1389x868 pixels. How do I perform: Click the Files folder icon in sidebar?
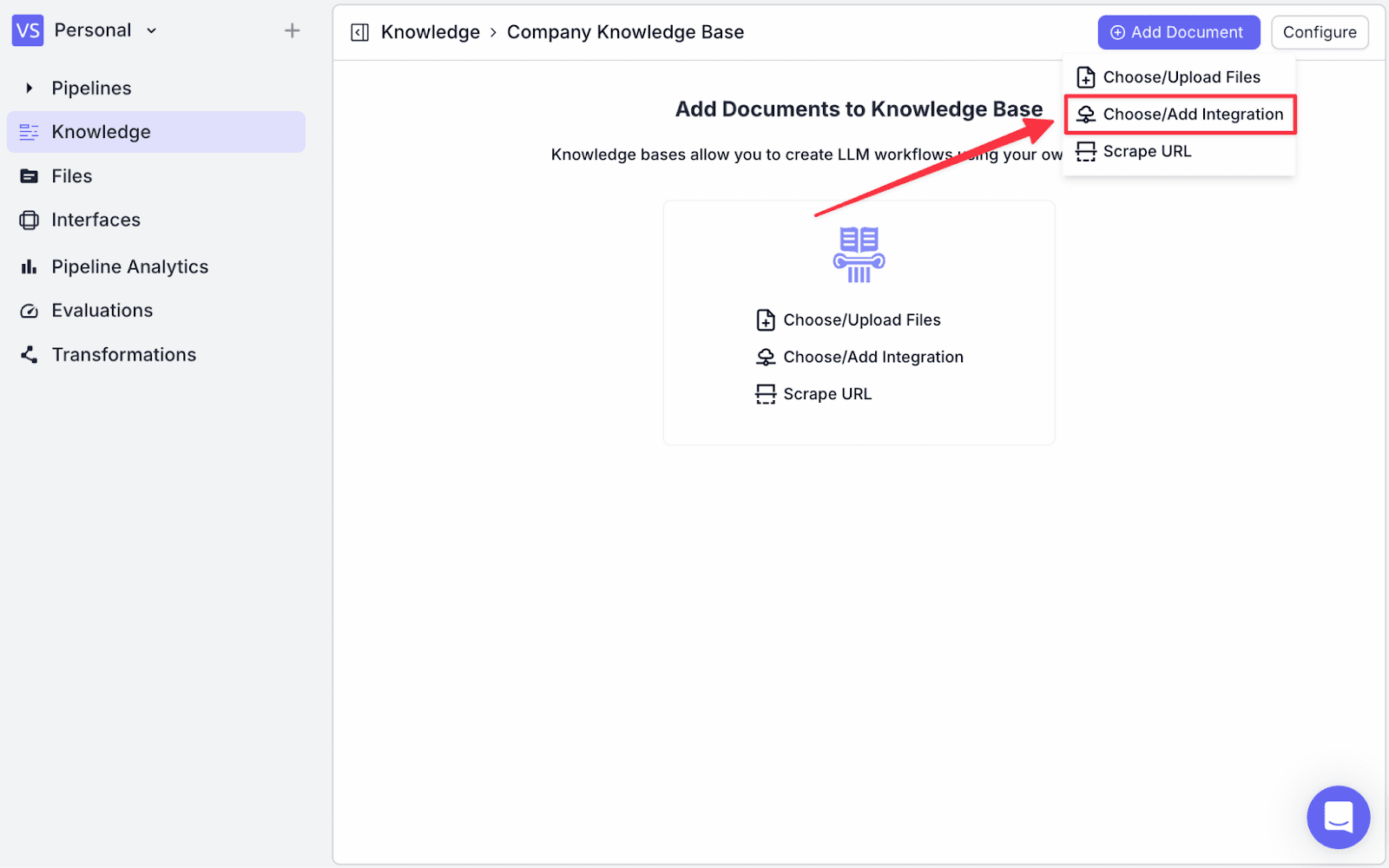(x=29, y=176)
